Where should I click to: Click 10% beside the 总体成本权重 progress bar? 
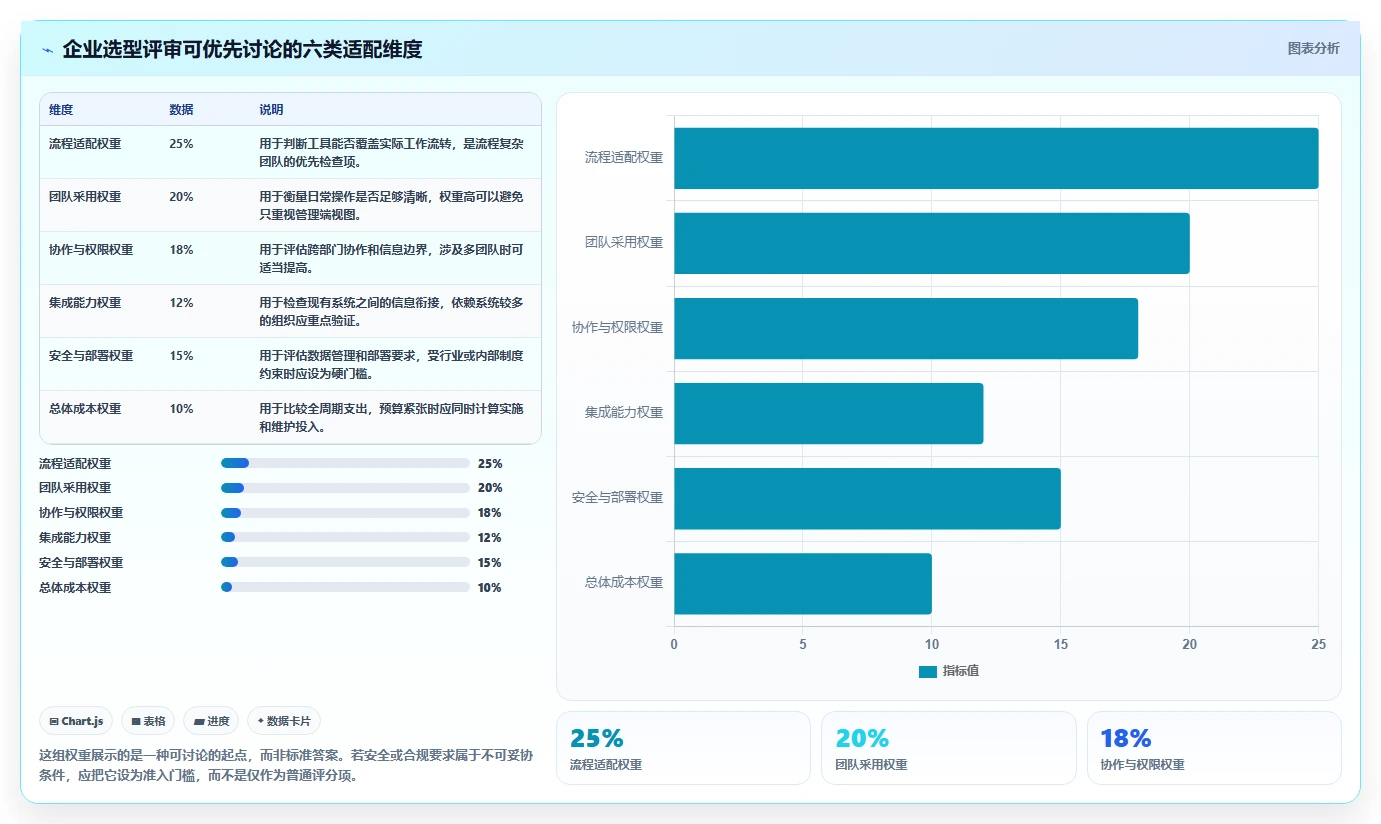pos(490,588)
